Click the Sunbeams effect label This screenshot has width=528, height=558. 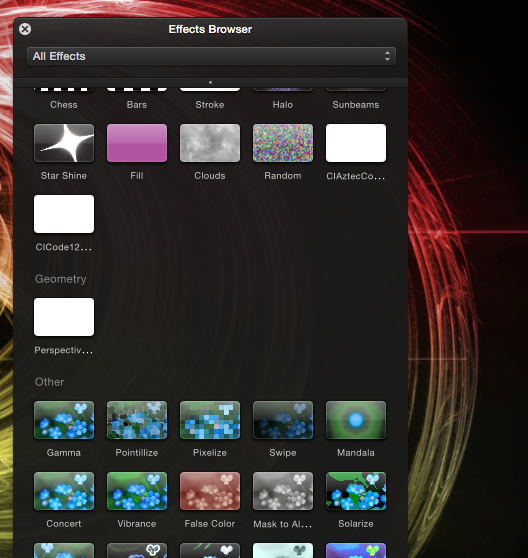(x=355, y=105)
